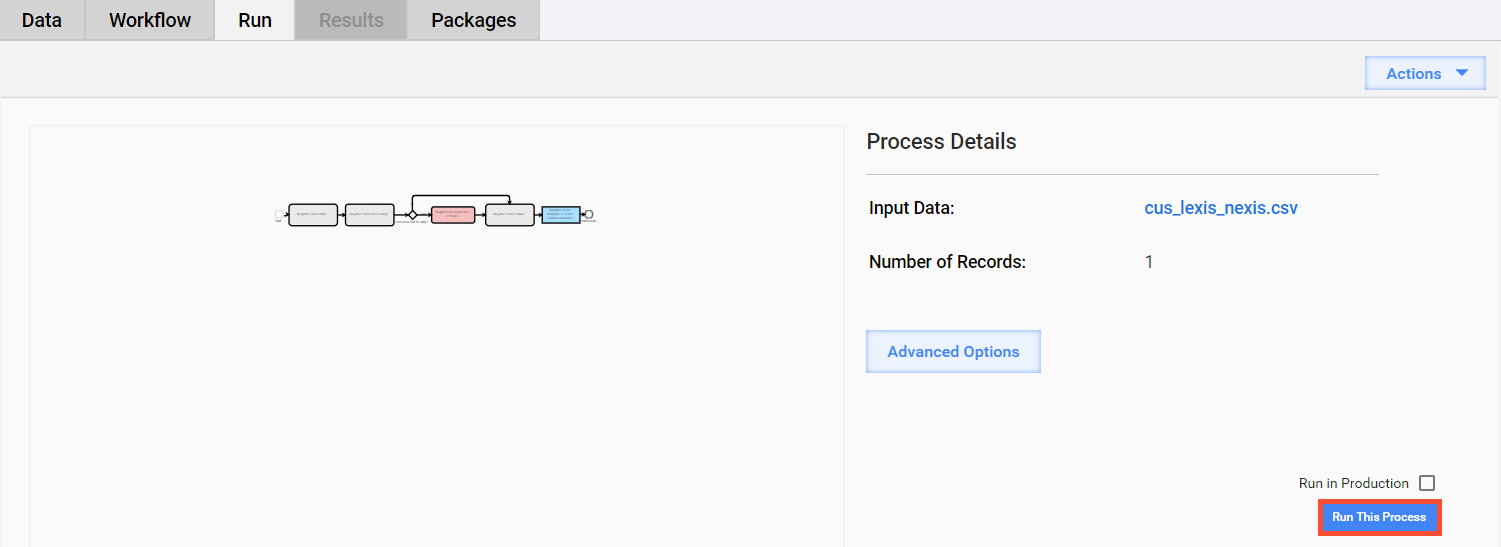Click the end event circle in workflow
Image resolution: width=1501 pixels, height=547 pixels.
click(x=589, y=215)
